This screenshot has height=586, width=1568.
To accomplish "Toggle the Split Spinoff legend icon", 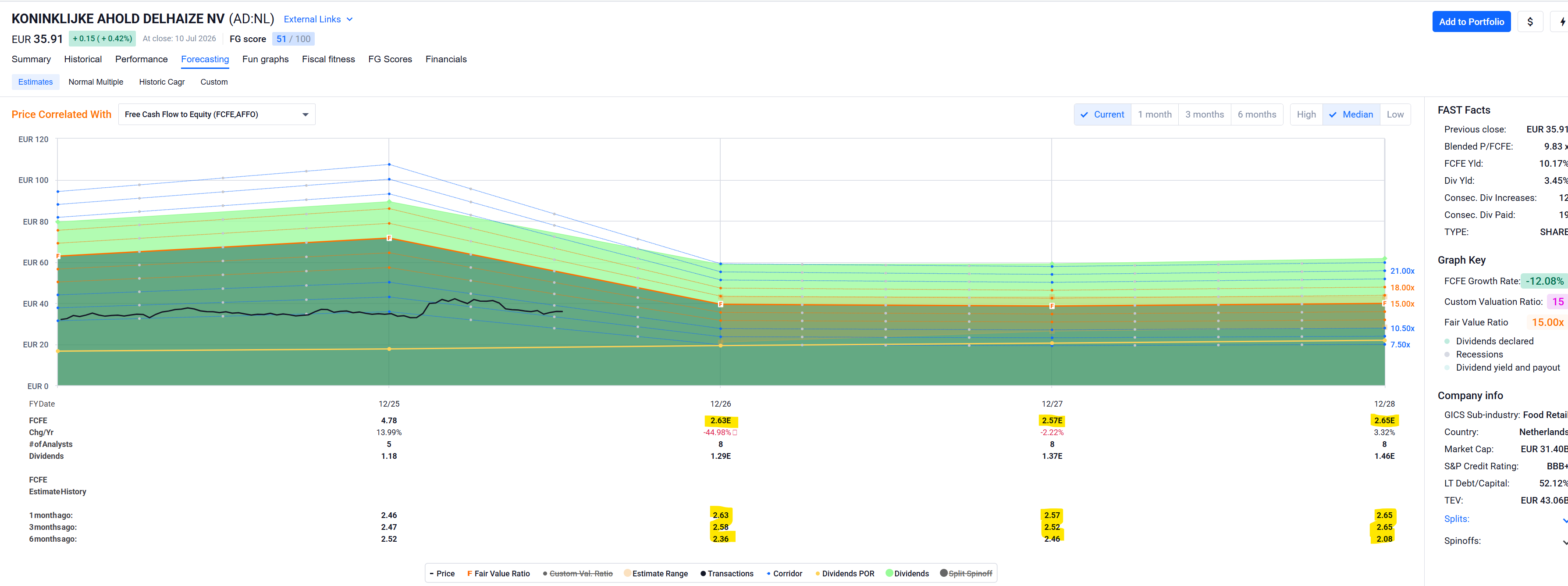I will tap(943, 573).
